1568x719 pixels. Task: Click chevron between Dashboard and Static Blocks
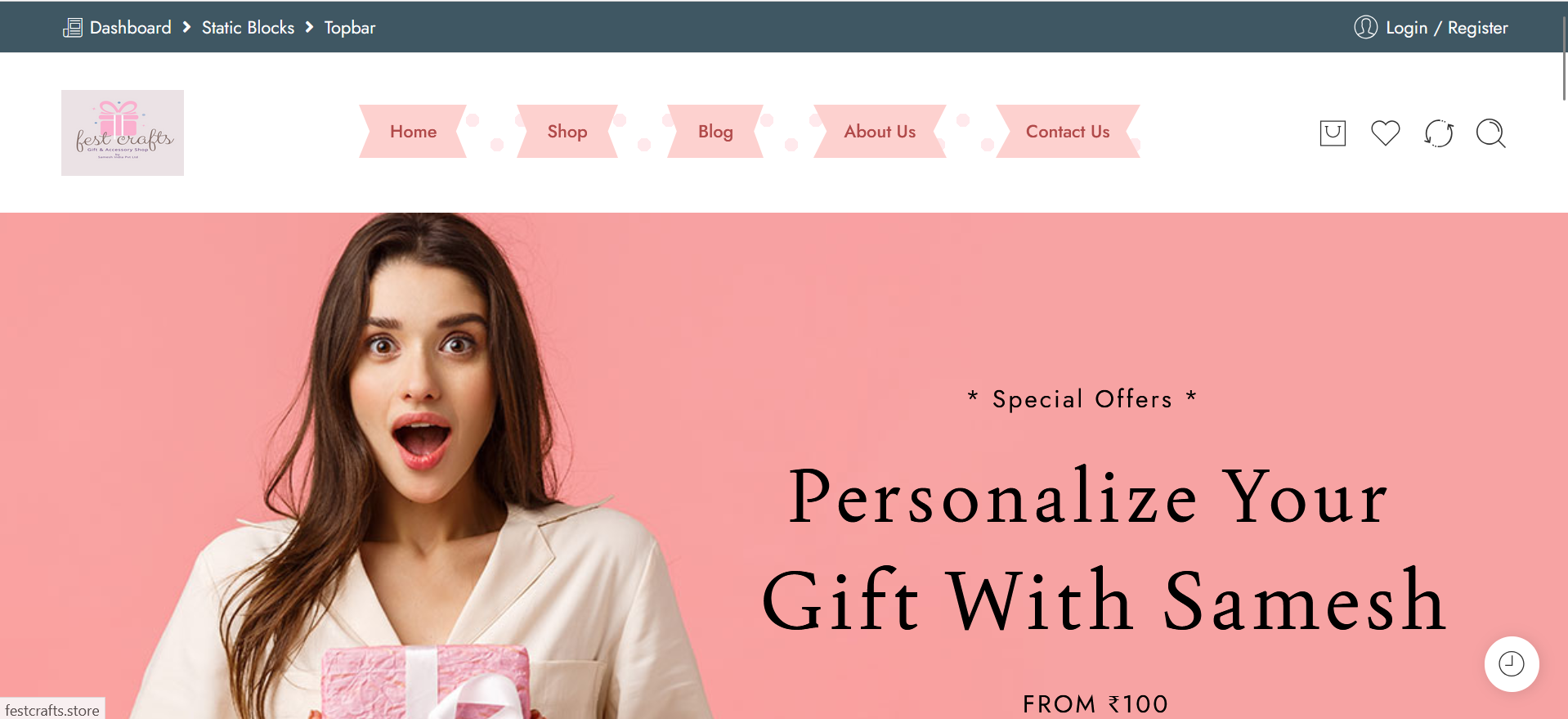click(x=186, y=27)
